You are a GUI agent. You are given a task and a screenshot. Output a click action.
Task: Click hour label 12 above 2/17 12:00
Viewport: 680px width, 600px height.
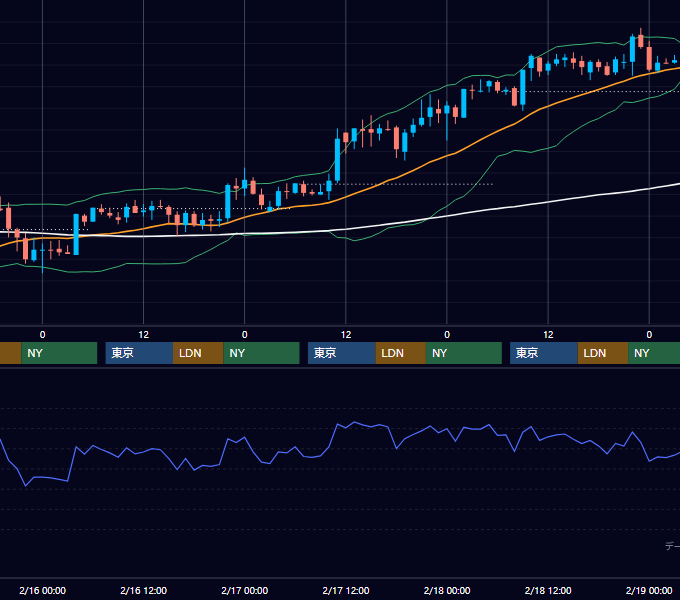tap(346, 335)
